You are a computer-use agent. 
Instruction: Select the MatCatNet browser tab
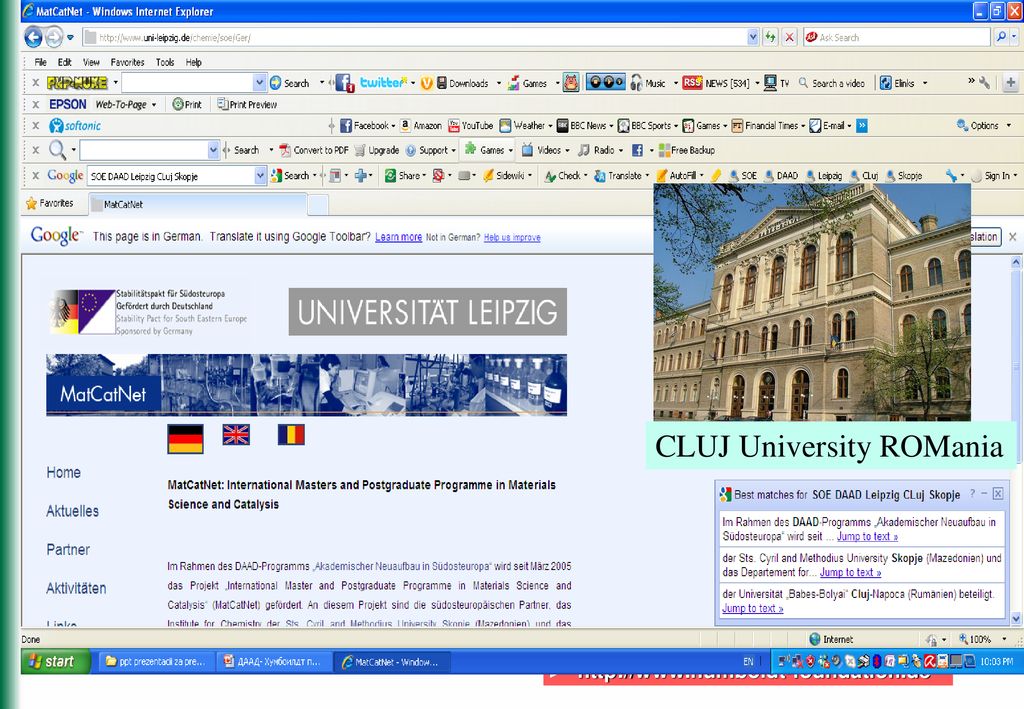[x=196, y=204]
